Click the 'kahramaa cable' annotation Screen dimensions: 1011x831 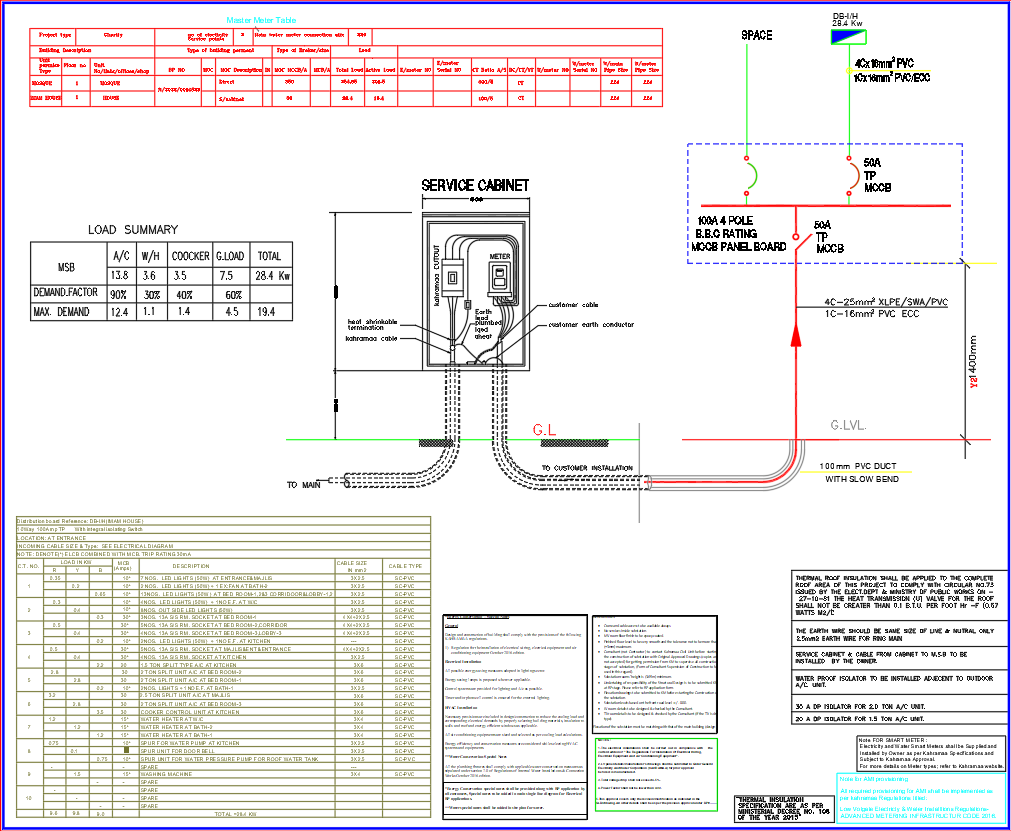pyautogui.click(x=371, y=338)
